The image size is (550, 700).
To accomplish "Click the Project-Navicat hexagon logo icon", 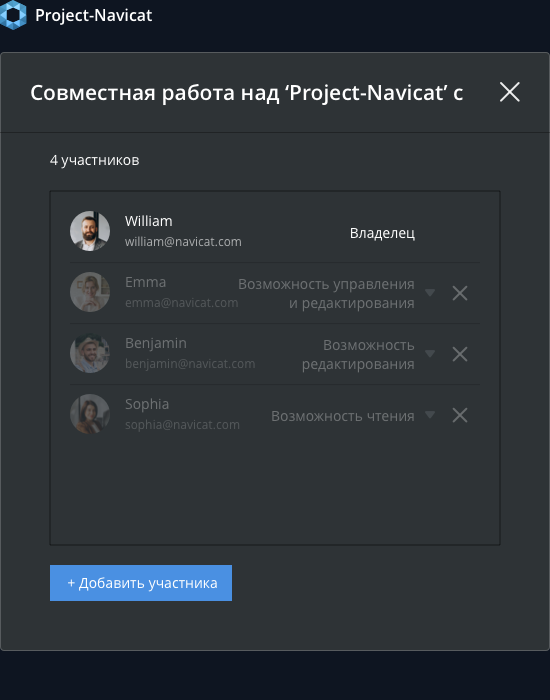I will (x=13, y=15).
